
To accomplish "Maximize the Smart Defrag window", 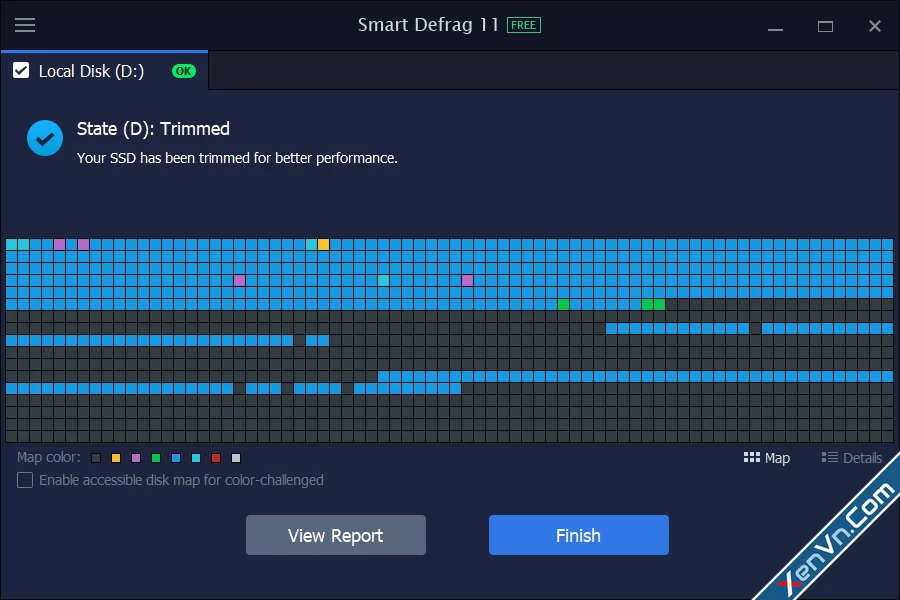I will (x=825, y=26).
